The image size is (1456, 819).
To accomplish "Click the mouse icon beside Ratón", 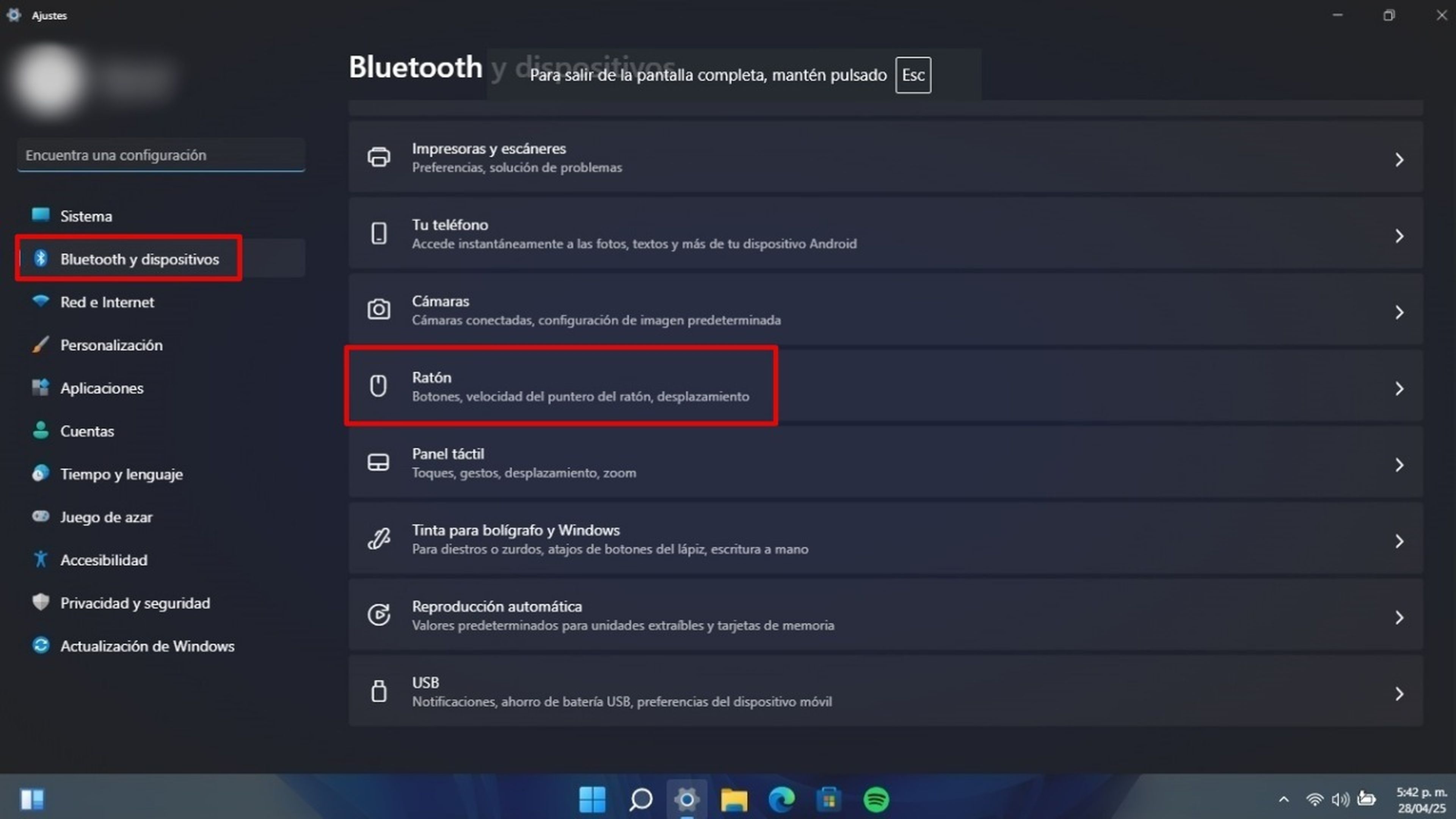I will pyautogui.click(x=378, y=386).
